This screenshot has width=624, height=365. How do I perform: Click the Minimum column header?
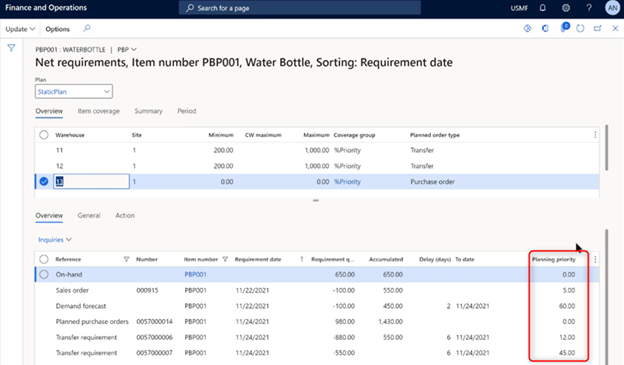(221, 135)
